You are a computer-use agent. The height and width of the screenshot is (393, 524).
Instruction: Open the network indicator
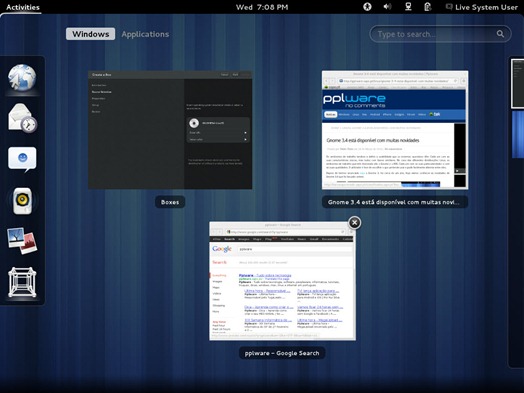(408, 7)
